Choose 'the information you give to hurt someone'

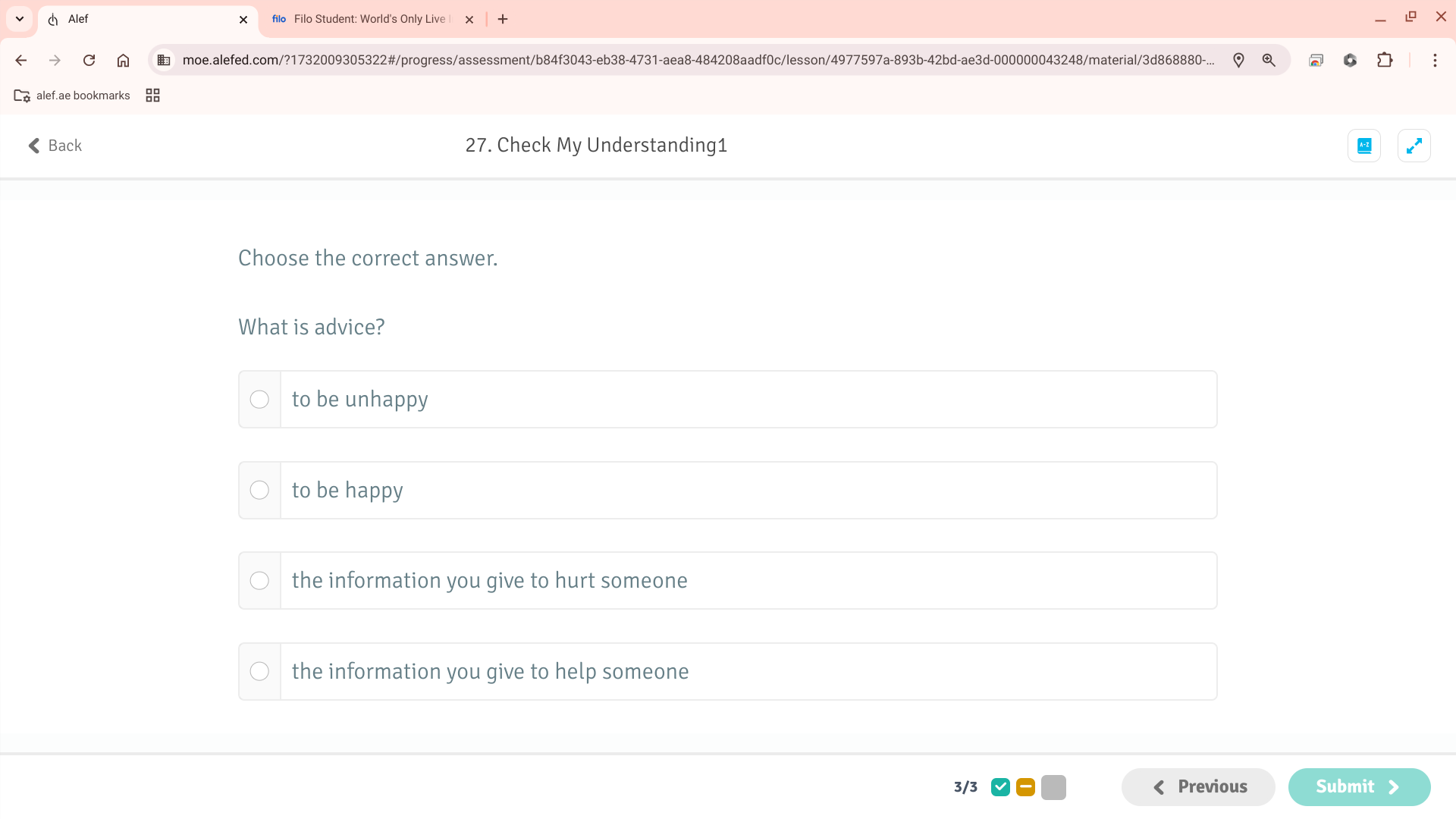[x=259, y=581]
